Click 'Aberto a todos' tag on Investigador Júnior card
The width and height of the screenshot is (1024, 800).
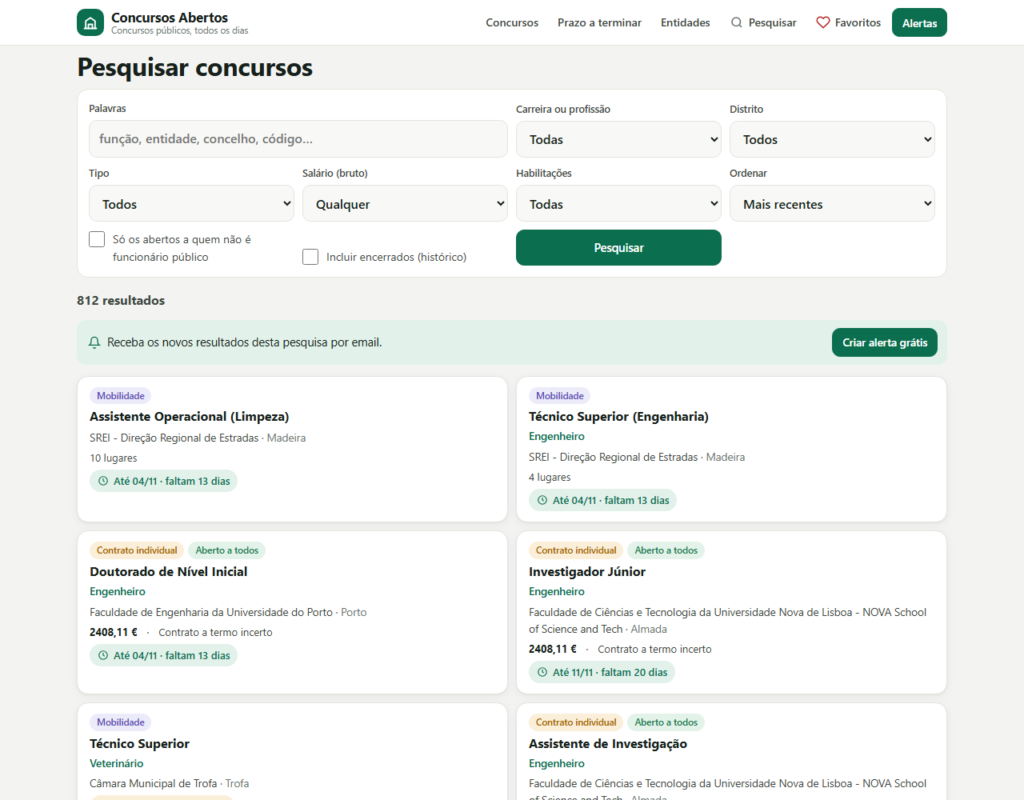[x=666, y=551]
